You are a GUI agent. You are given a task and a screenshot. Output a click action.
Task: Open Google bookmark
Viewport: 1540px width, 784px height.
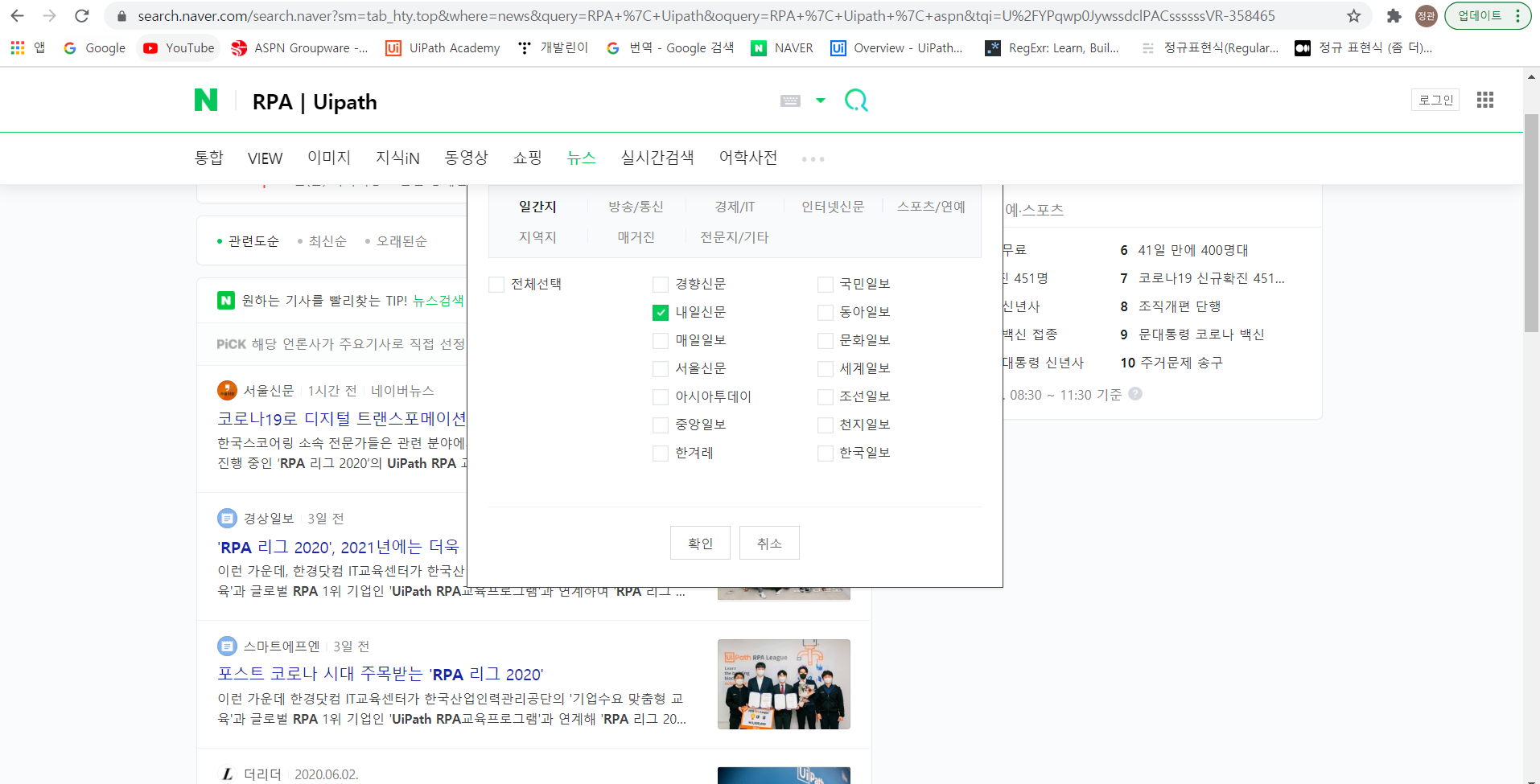click(94, 48)
